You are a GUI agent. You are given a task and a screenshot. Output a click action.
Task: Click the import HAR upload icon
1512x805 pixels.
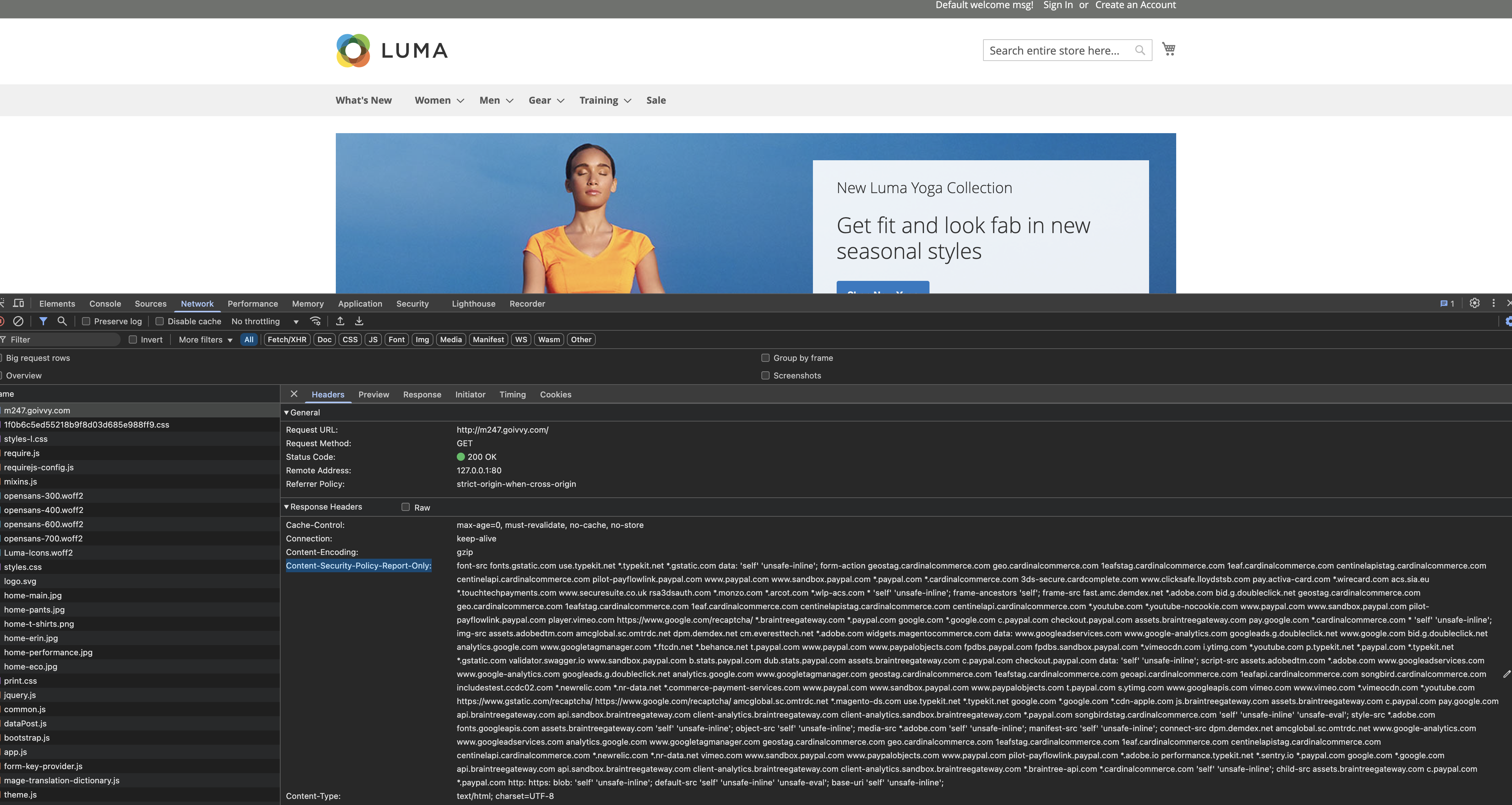point(340,321)
